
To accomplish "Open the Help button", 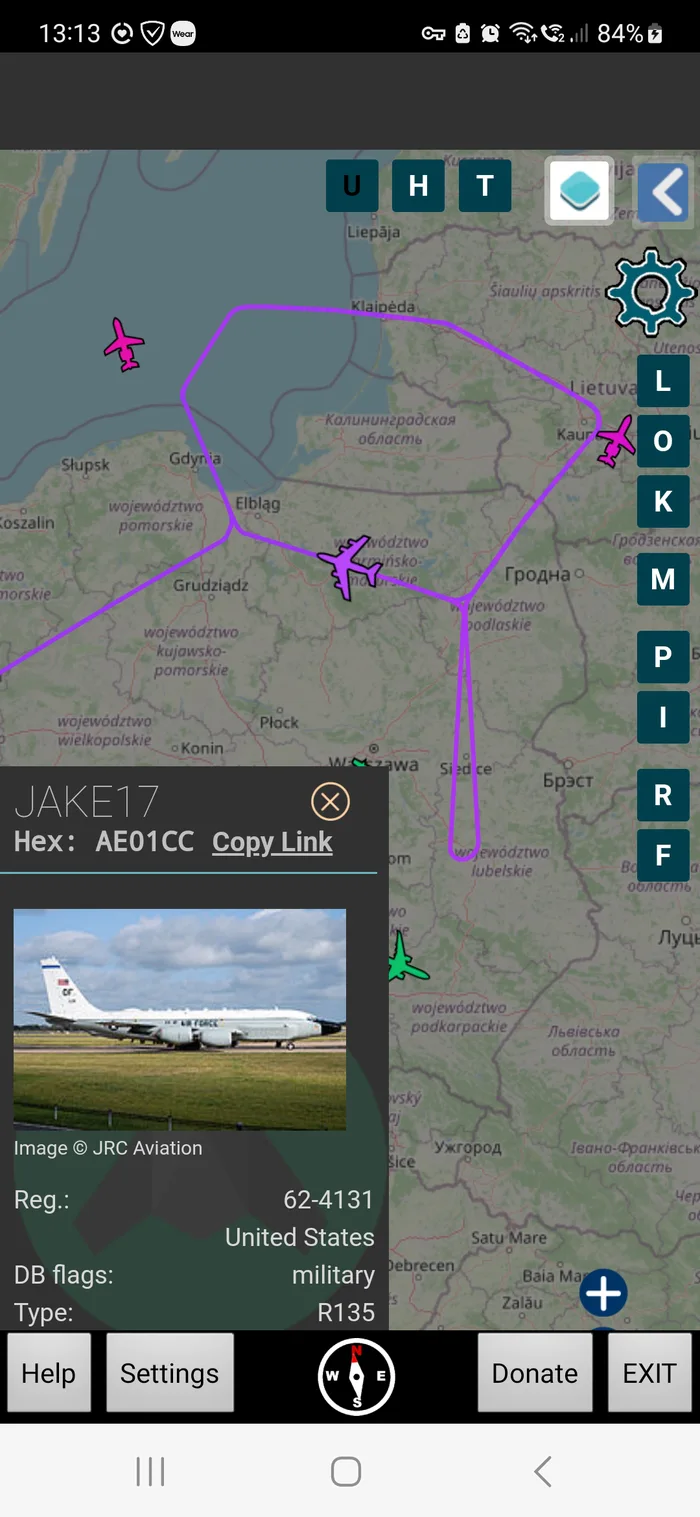I will click(x=49, y=1373).
